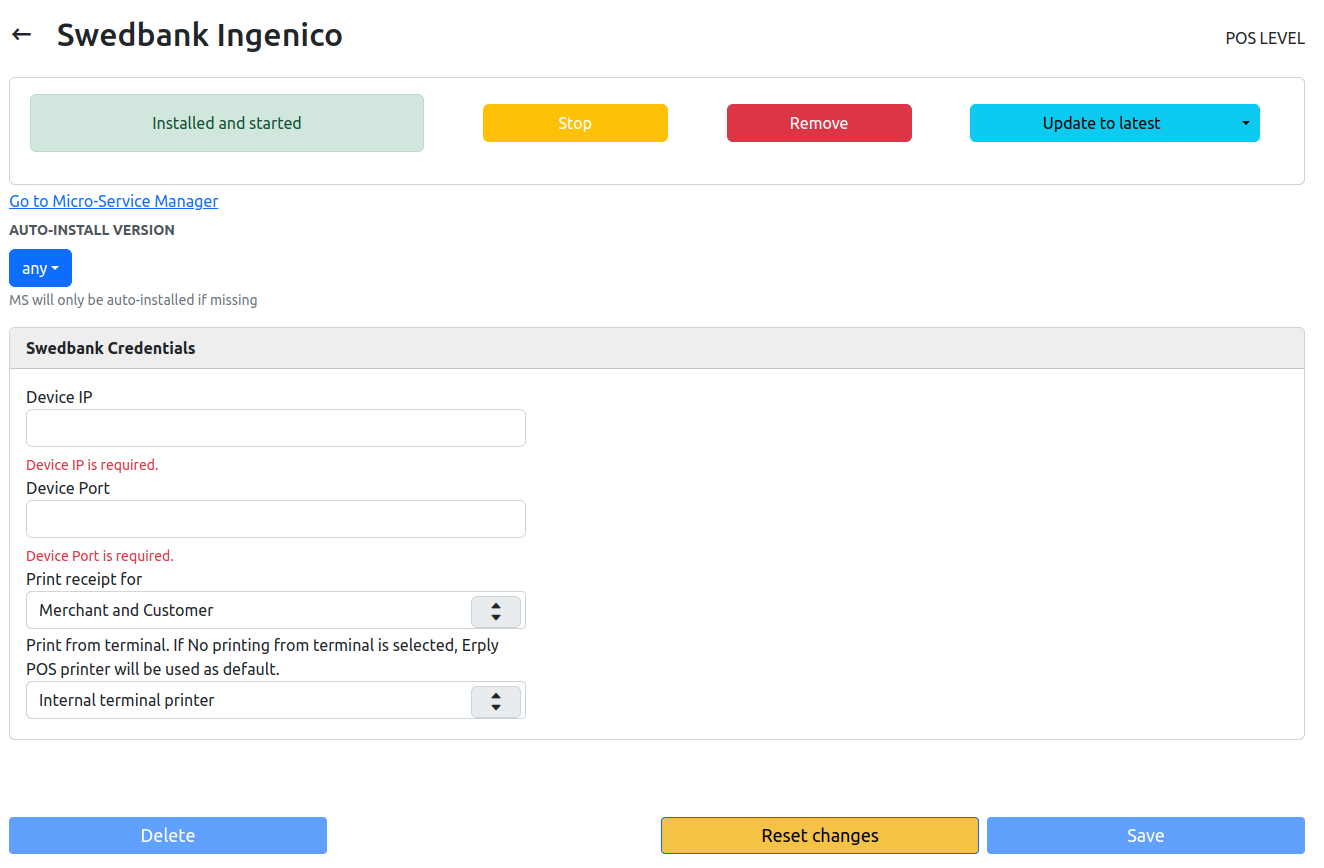1324x868 pixels.
Task: Click the 'MS will only be auto-installed' hint
Action: point(133,300)
